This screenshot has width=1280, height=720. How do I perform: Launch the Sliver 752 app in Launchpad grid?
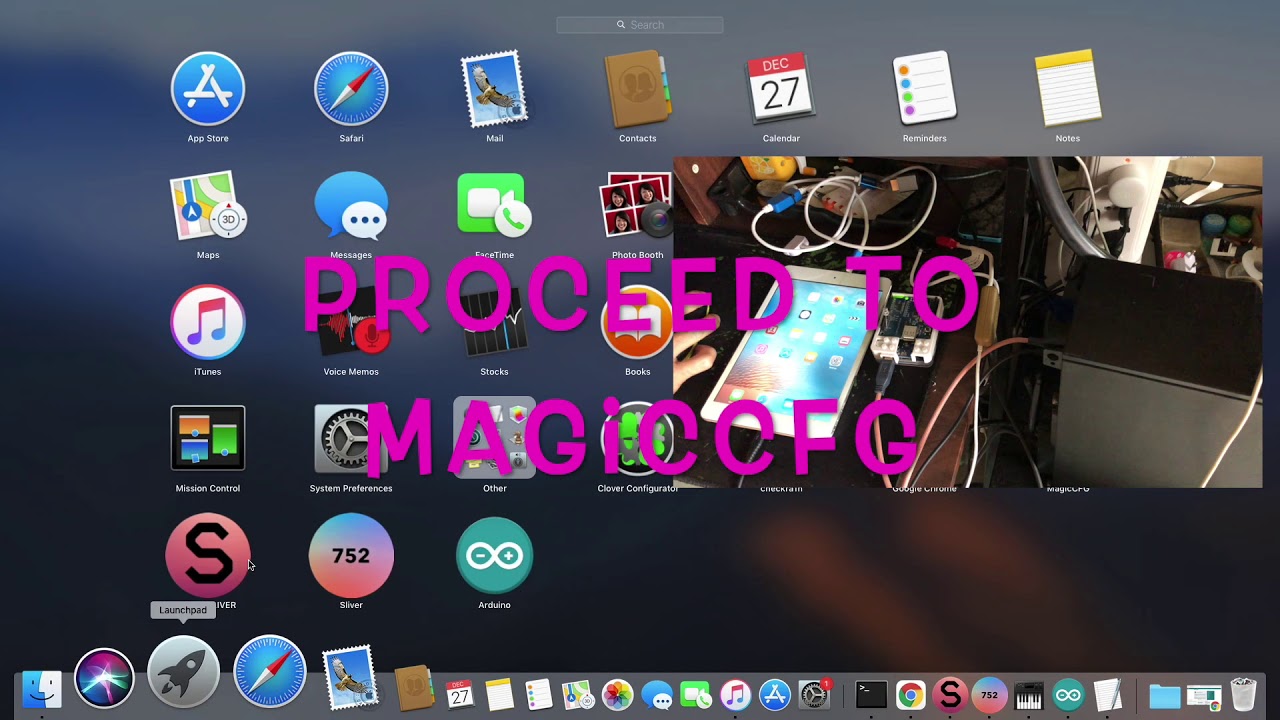pyautogui.click(x=351, y=555)
